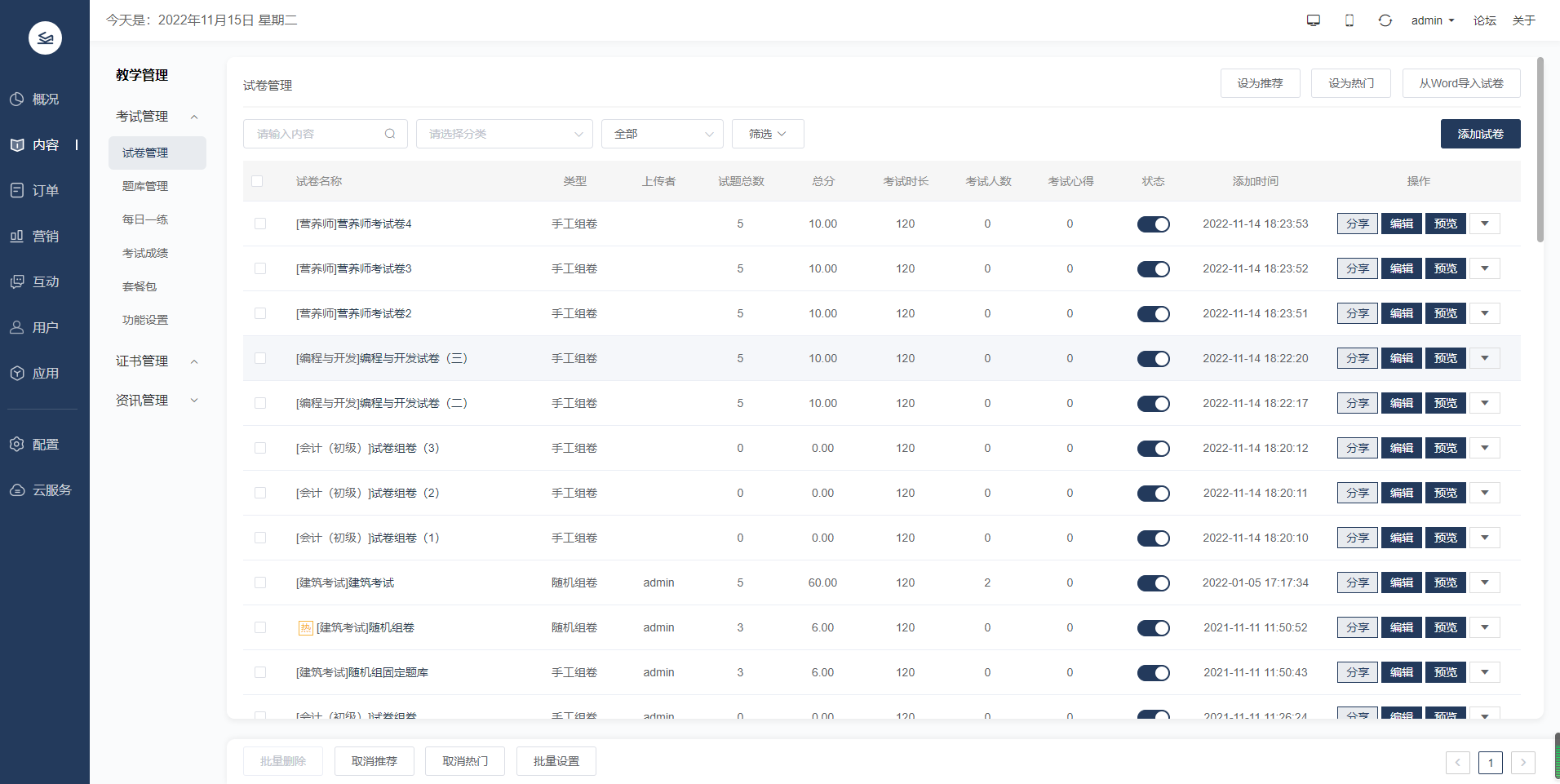This screenshot has width=1560, height=784.
Task: Click the 添加试卷 button
Action: coord(1479,134)
